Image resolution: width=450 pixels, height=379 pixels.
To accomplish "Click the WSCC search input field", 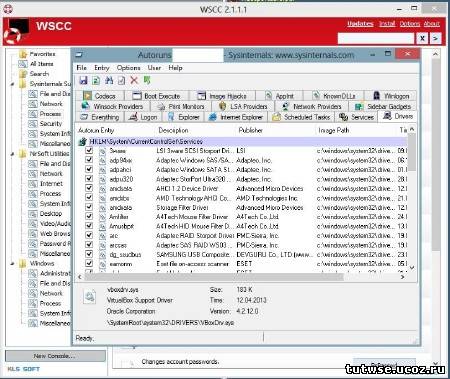I will click(x=376, y=38).
